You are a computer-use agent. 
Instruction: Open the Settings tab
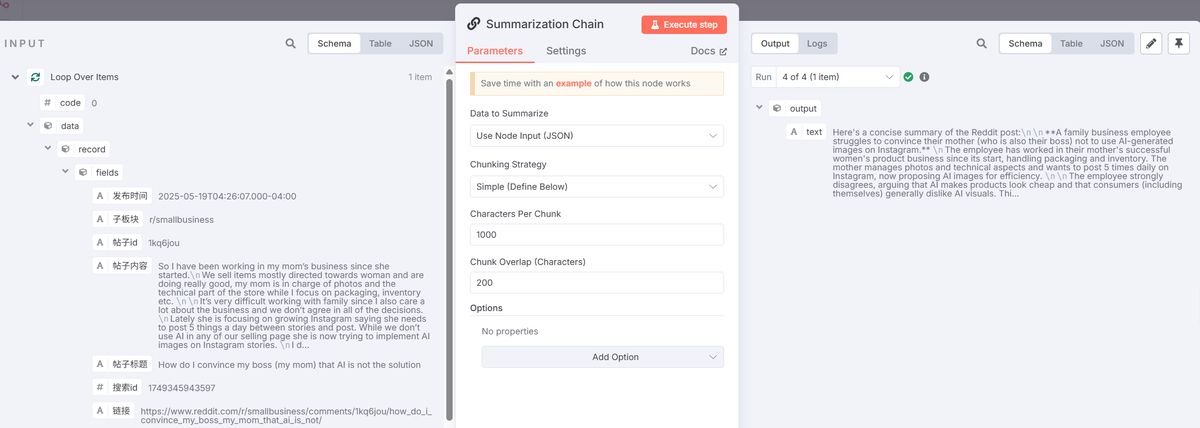[566, 51]
